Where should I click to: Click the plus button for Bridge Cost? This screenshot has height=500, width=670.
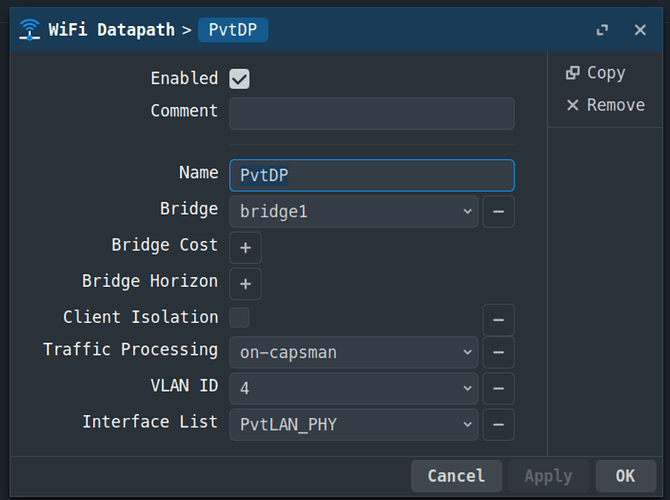[245, 247]
